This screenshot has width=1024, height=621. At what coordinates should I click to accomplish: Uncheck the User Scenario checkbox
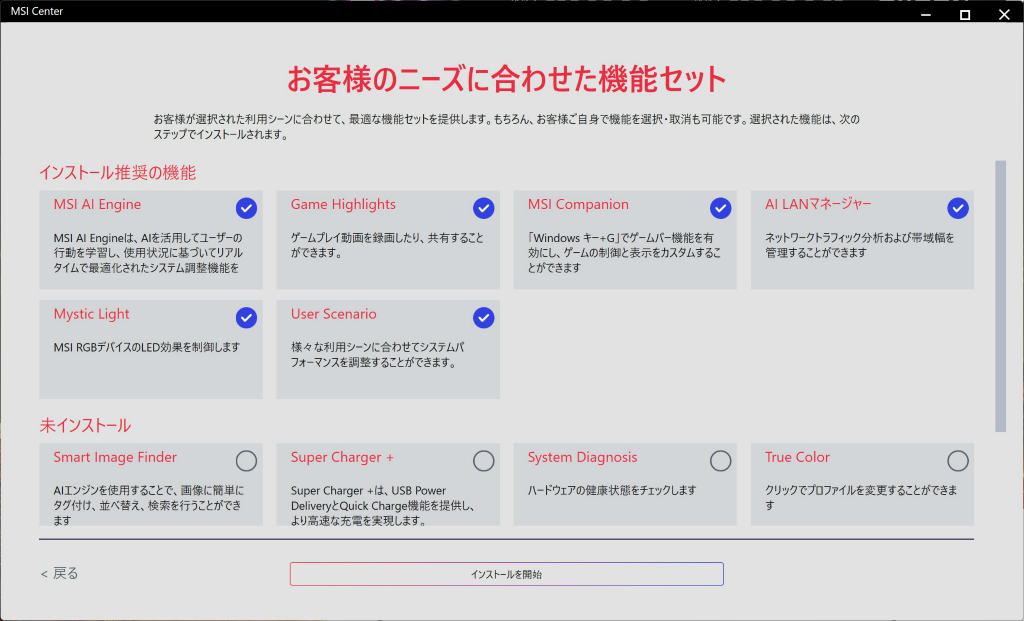(x=483, y=318)
